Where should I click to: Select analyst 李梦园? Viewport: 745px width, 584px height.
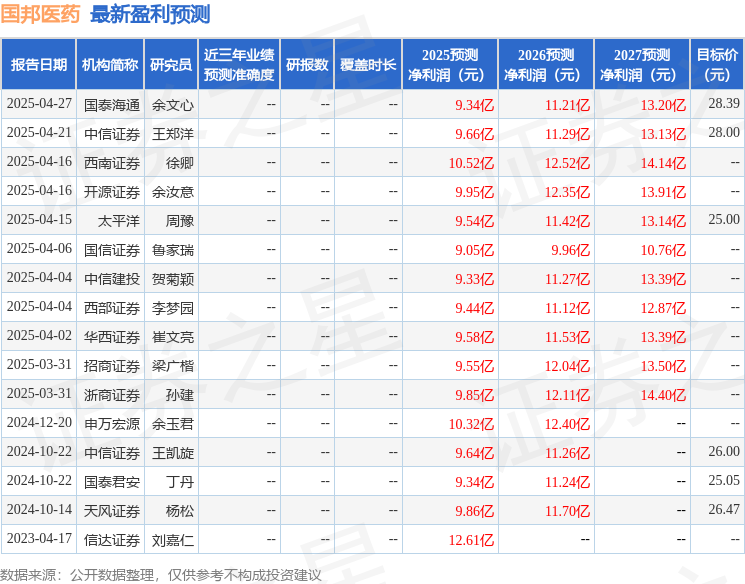point(172,308)
